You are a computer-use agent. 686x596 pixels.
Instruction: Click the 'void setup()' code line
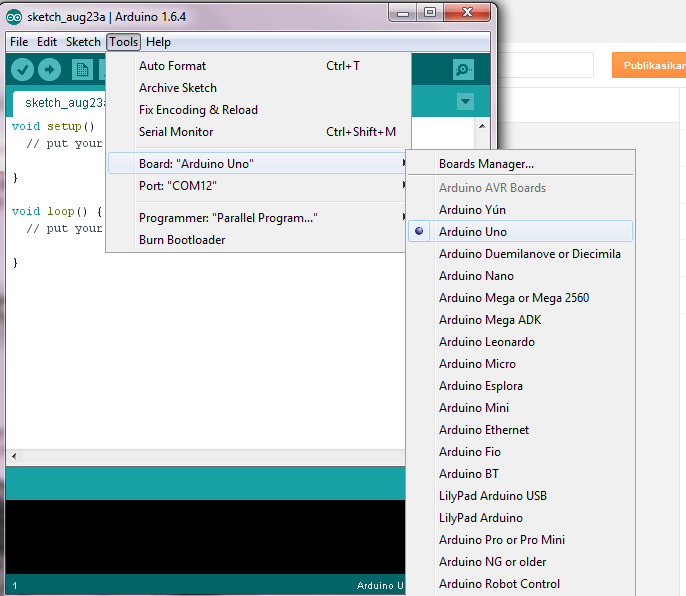(x=53, y=126)
